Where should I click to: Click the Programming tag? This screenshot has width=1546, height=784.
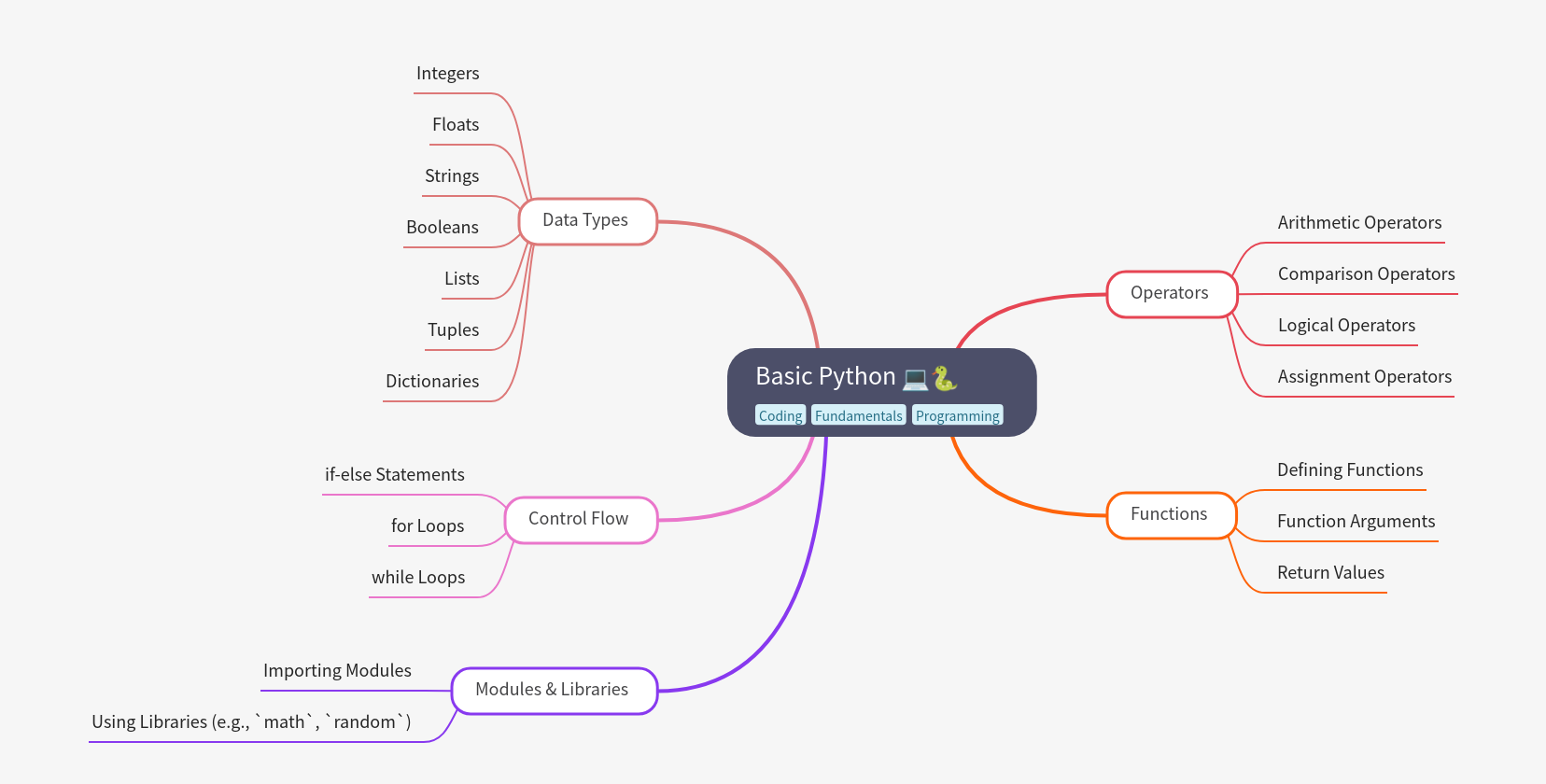tap(957, 415)
